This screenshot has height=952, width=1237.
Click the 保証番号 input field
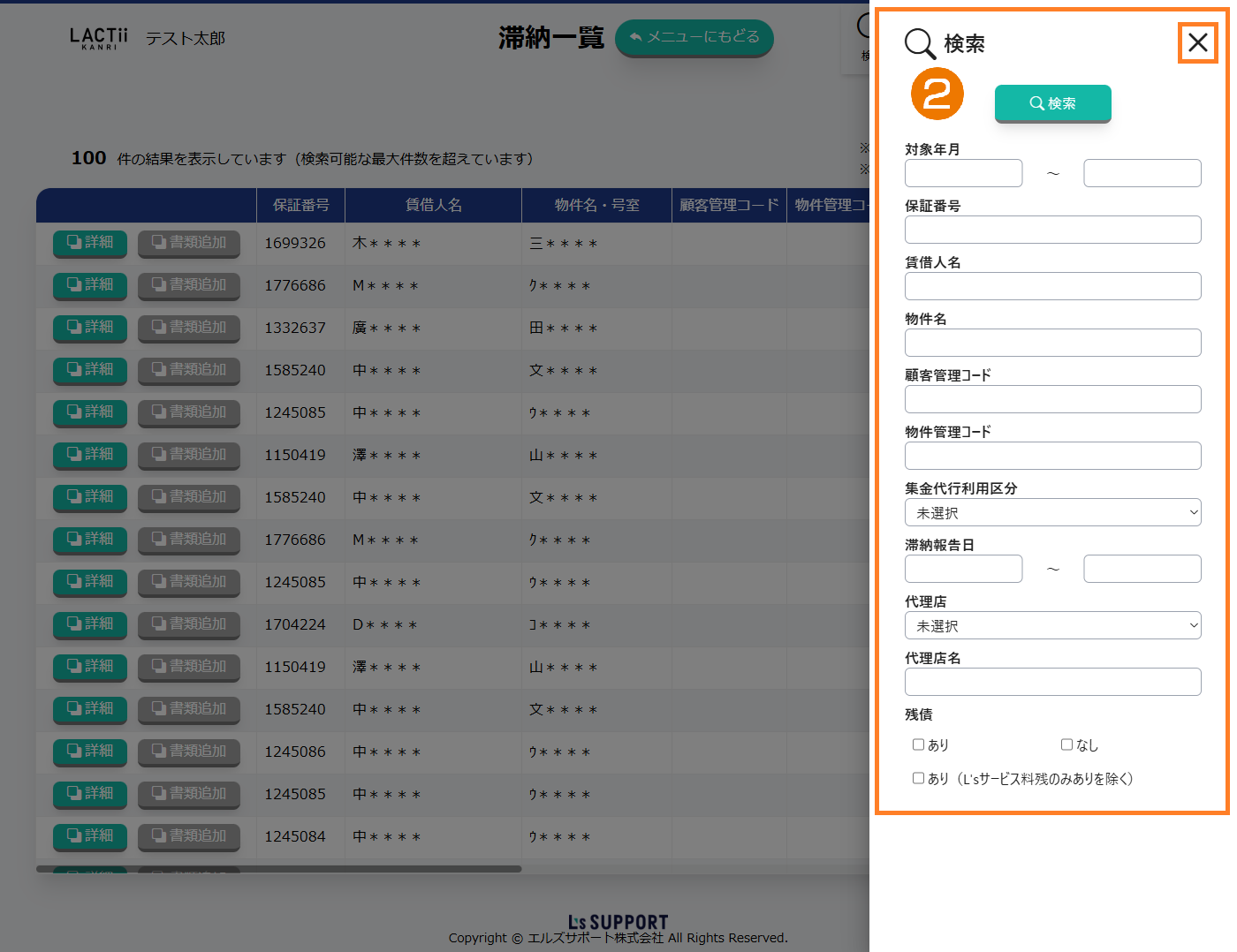(1052, 230)
